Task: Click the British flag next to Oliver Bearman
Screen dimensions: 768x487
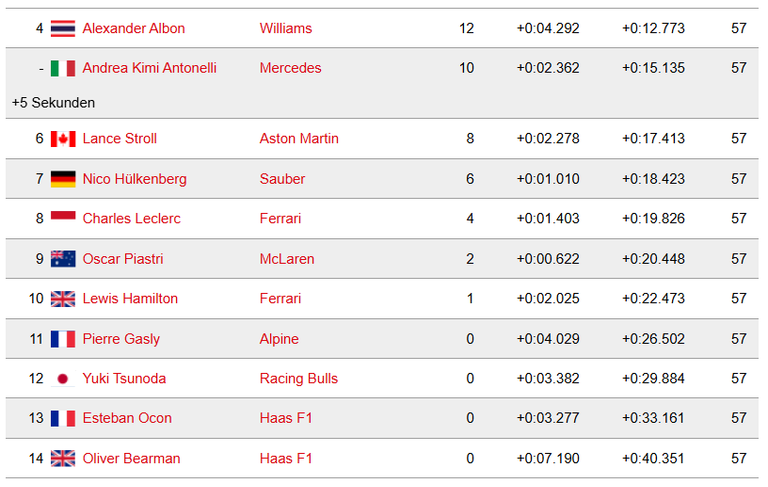Action: [x=63, y=459]
